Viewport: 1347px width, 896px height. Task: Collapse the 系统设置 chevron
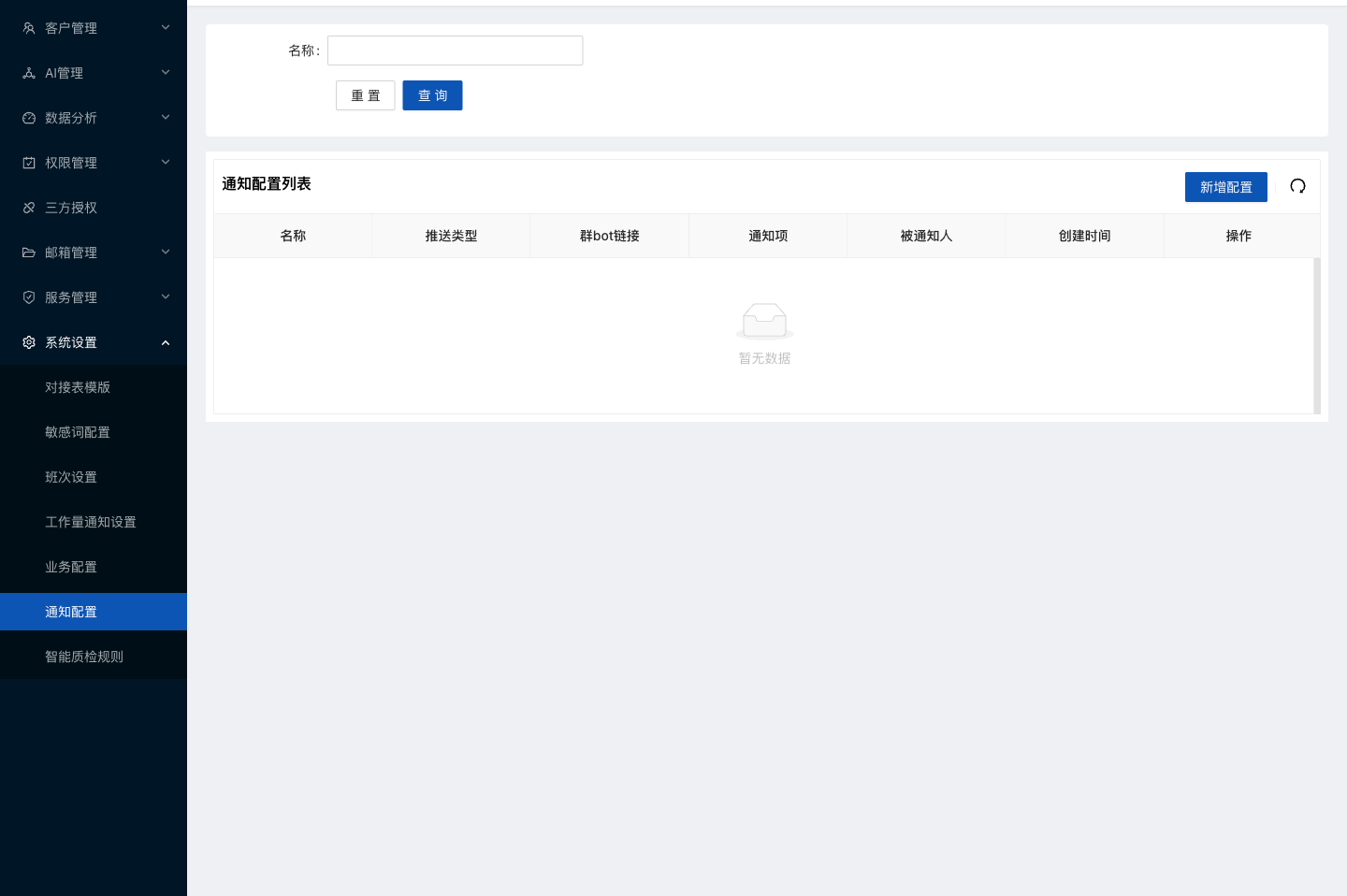point(166,342)
